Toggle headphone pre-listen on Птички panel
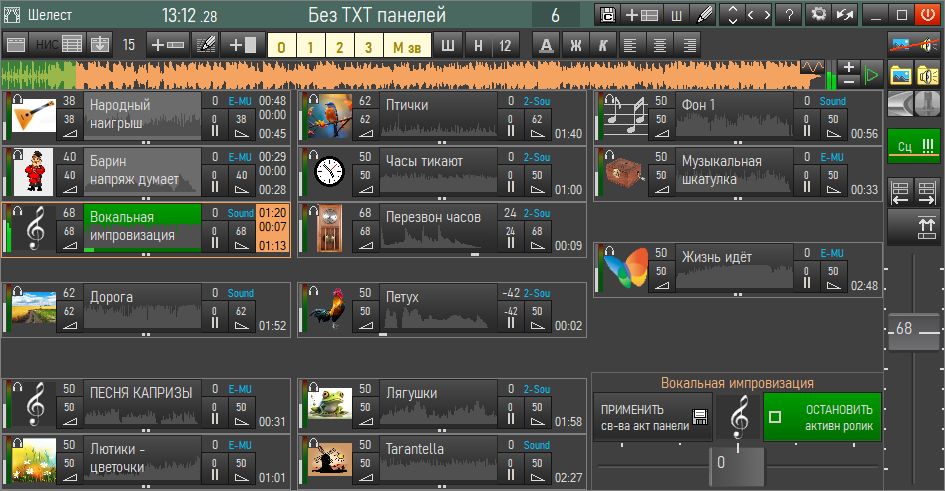The image size is (945, 491). 313,98
